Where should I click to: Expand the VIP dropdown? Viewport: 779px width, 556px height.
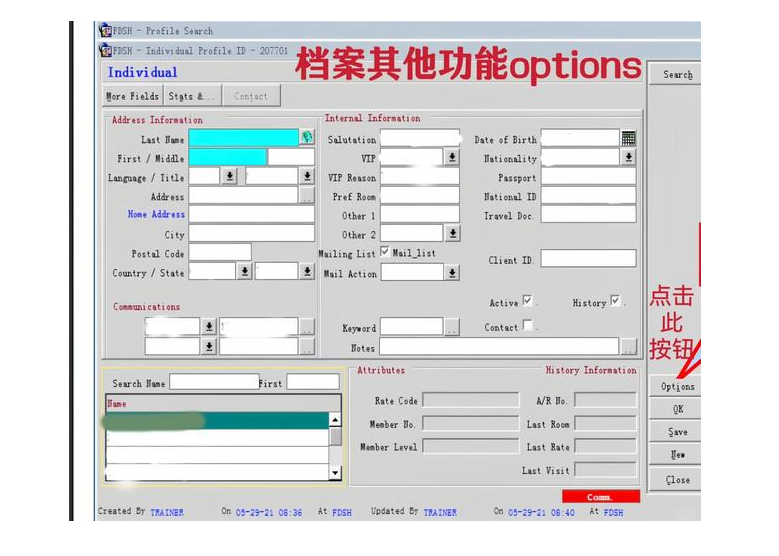coord(452,158)
